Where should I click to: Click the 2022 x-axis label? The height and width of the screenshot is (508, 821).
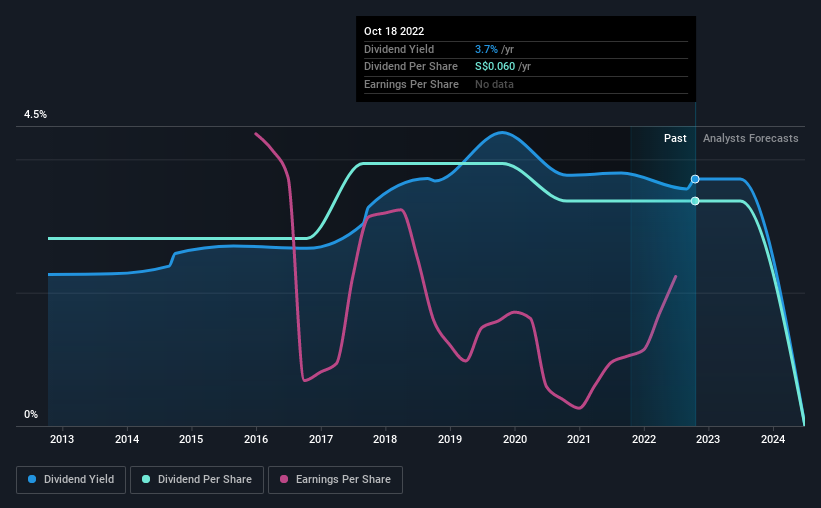point(644,439)
